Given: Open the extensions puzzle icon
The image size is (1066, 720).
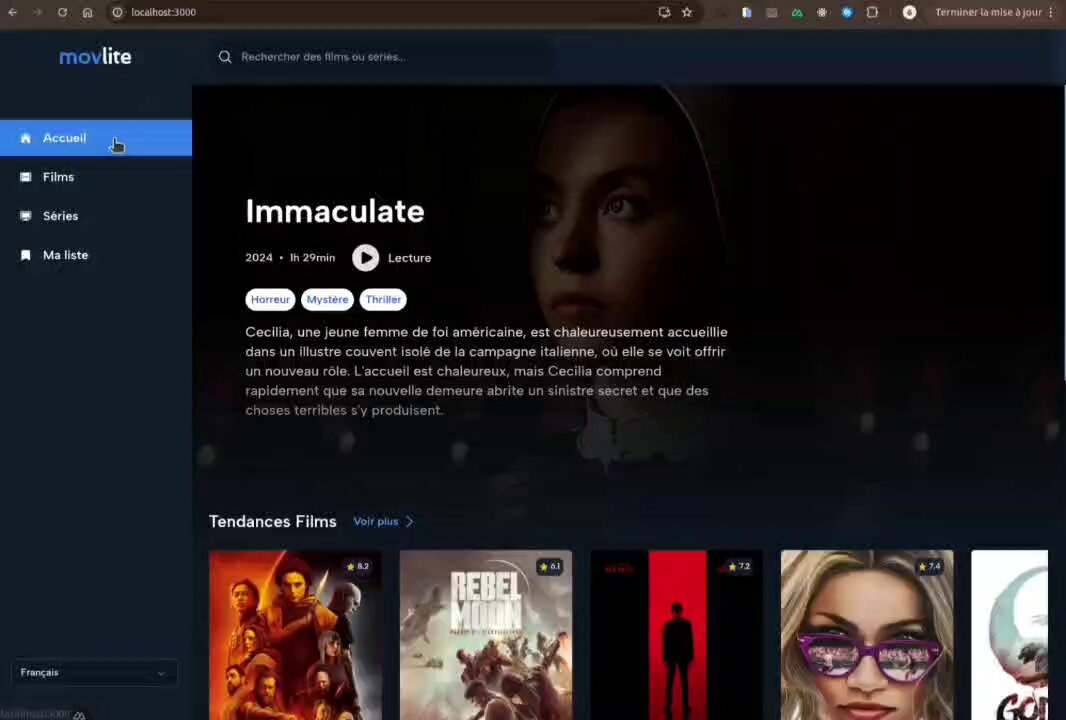Looking at the screenshot, I should 872,12.
